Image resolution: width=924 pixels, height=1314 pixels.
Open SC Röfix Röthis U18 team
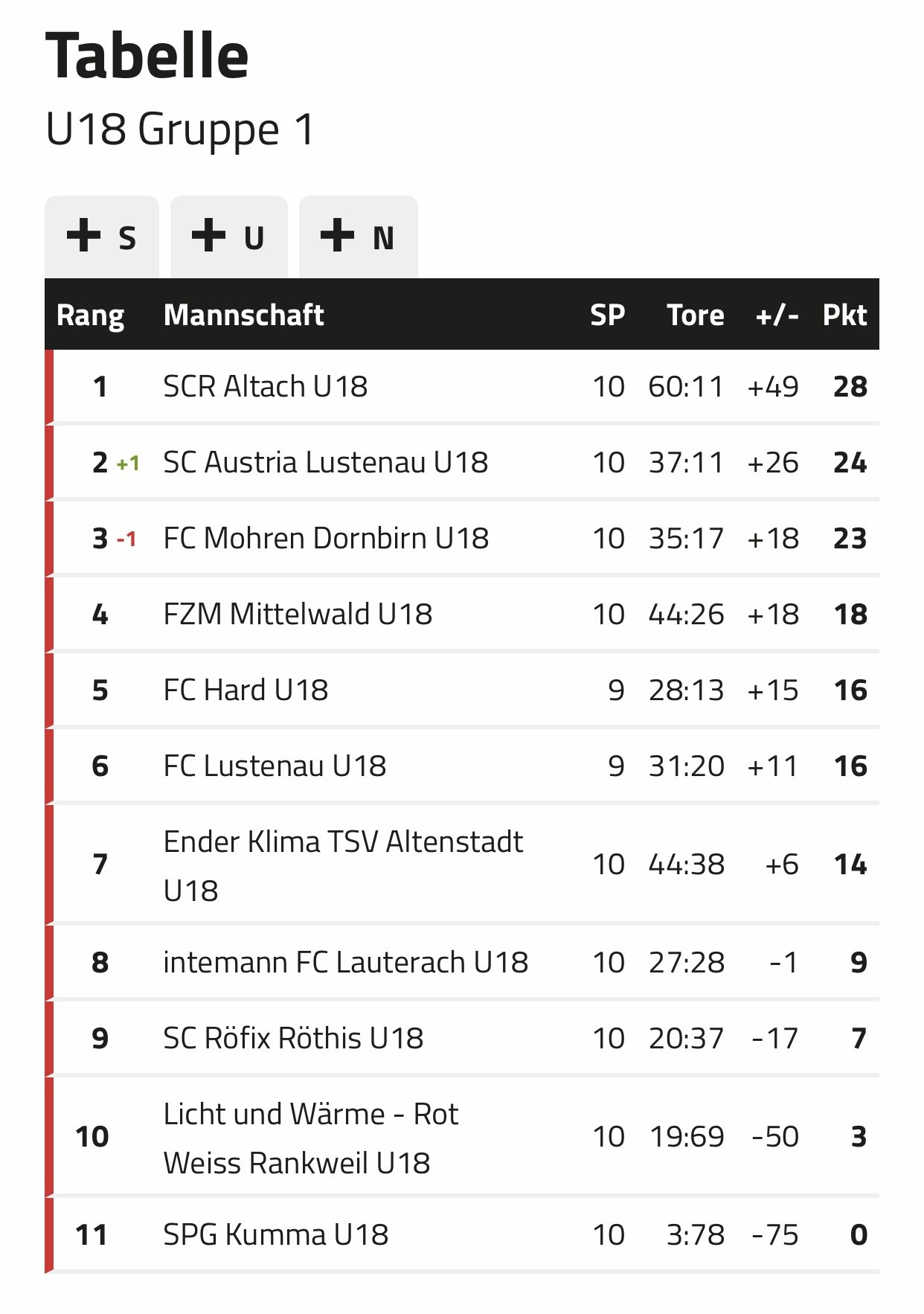pos(293,1038)
